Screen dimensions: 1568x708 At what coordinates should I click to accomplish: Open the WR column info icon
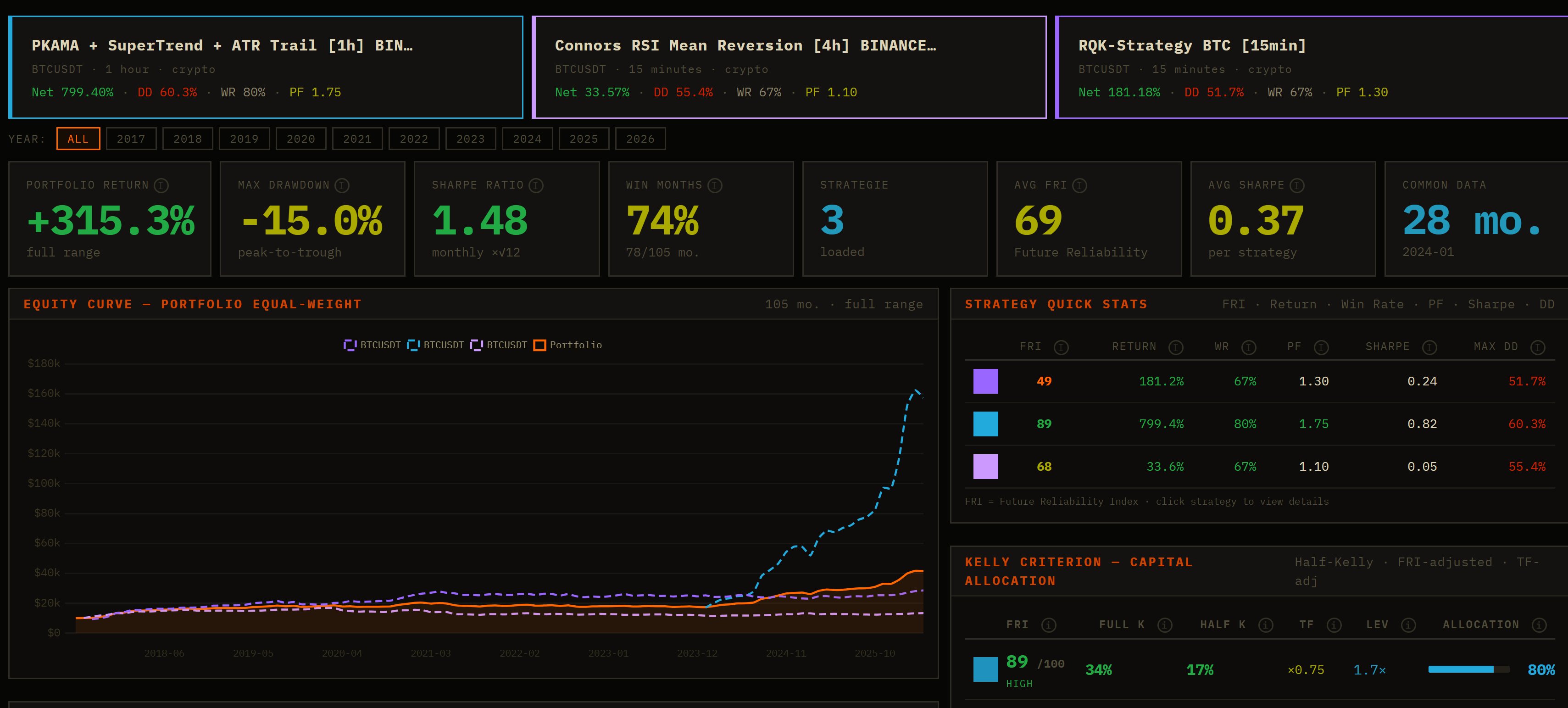pos(1248,347)
